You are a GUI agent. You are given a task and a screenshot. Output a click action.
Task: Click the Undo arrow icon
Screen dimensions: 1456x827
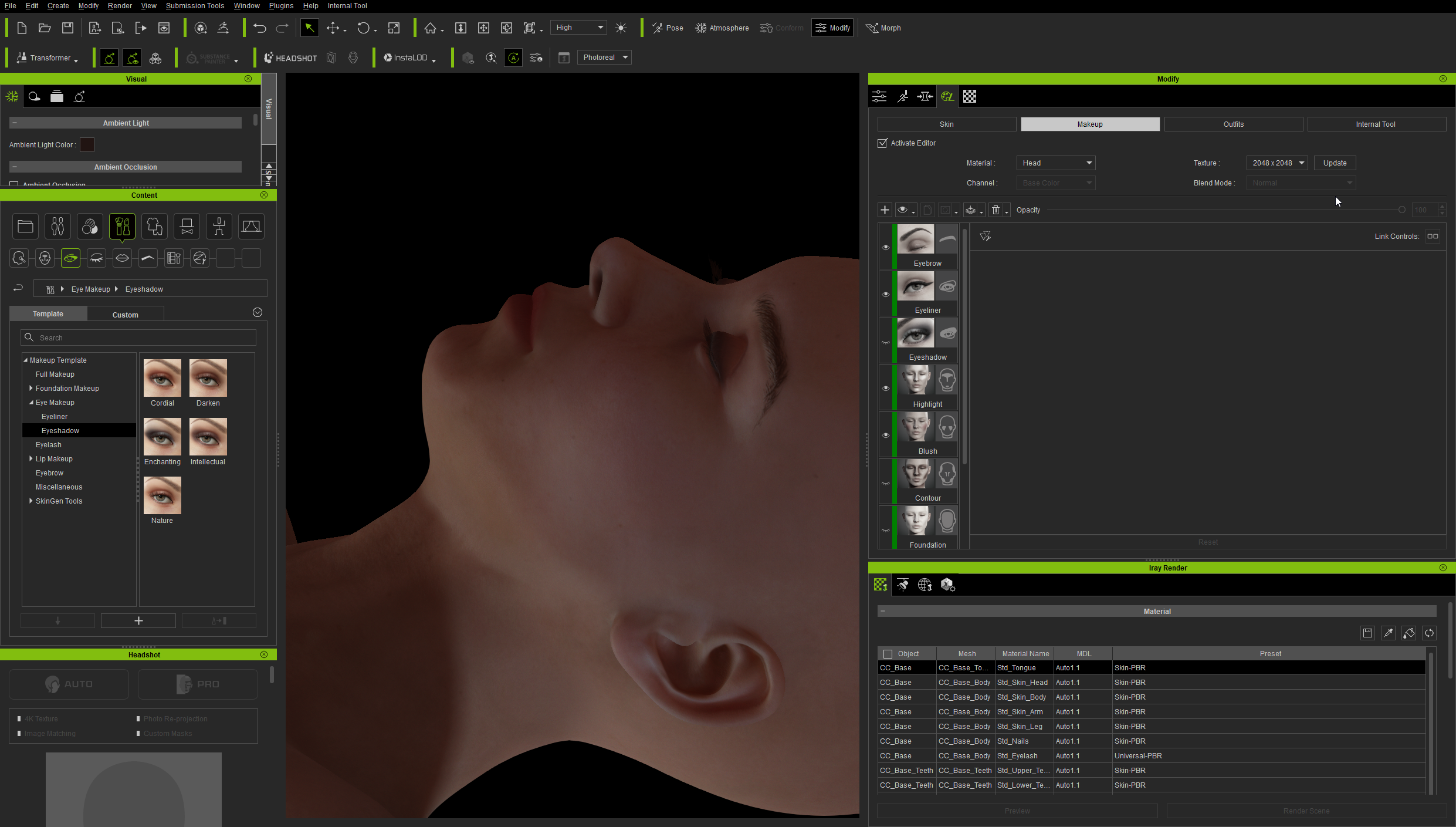pos(259,28)
